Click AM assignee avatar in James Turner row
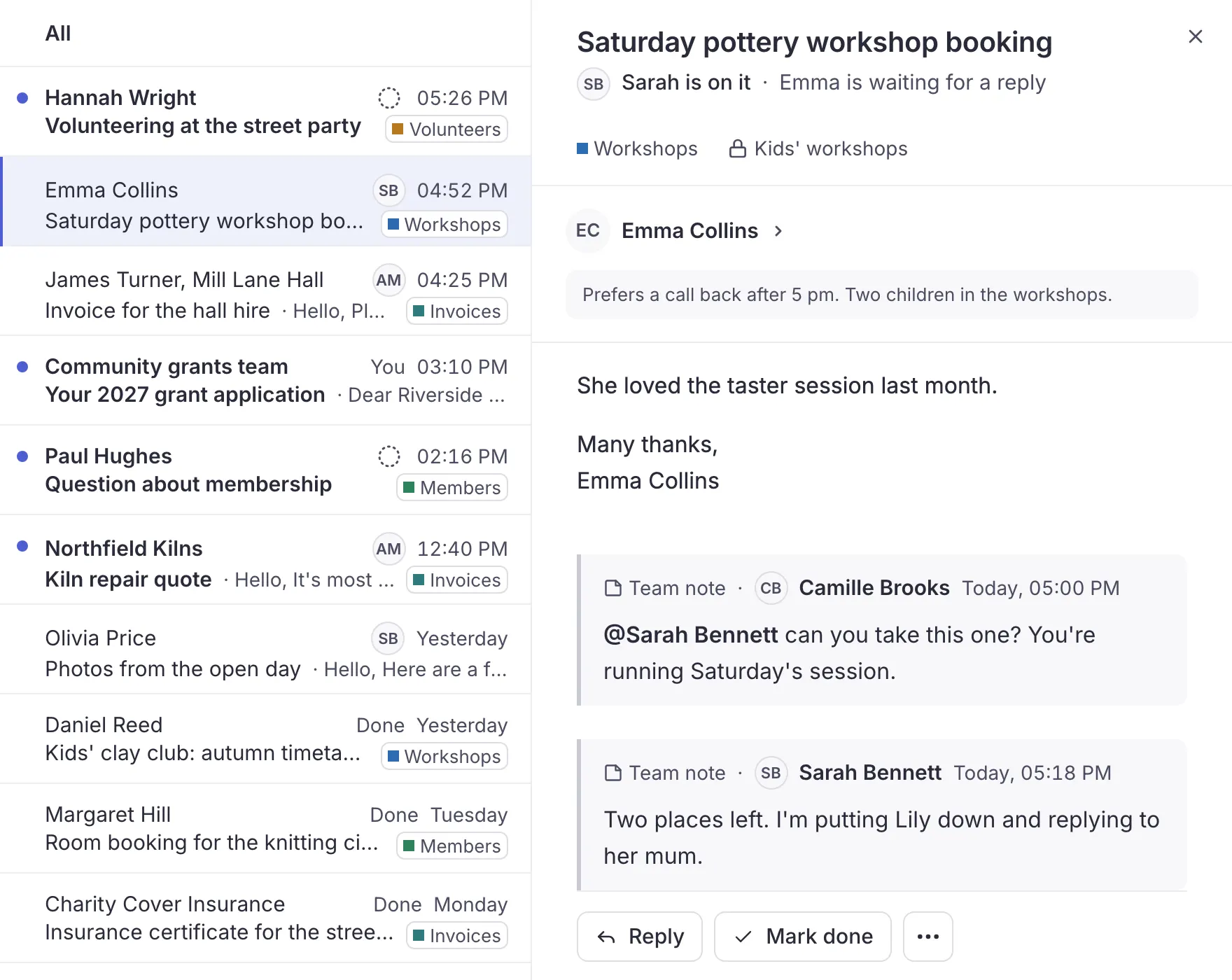Image resolution: width=1232 pixels, height=980 pixels. tap(388, 280)
